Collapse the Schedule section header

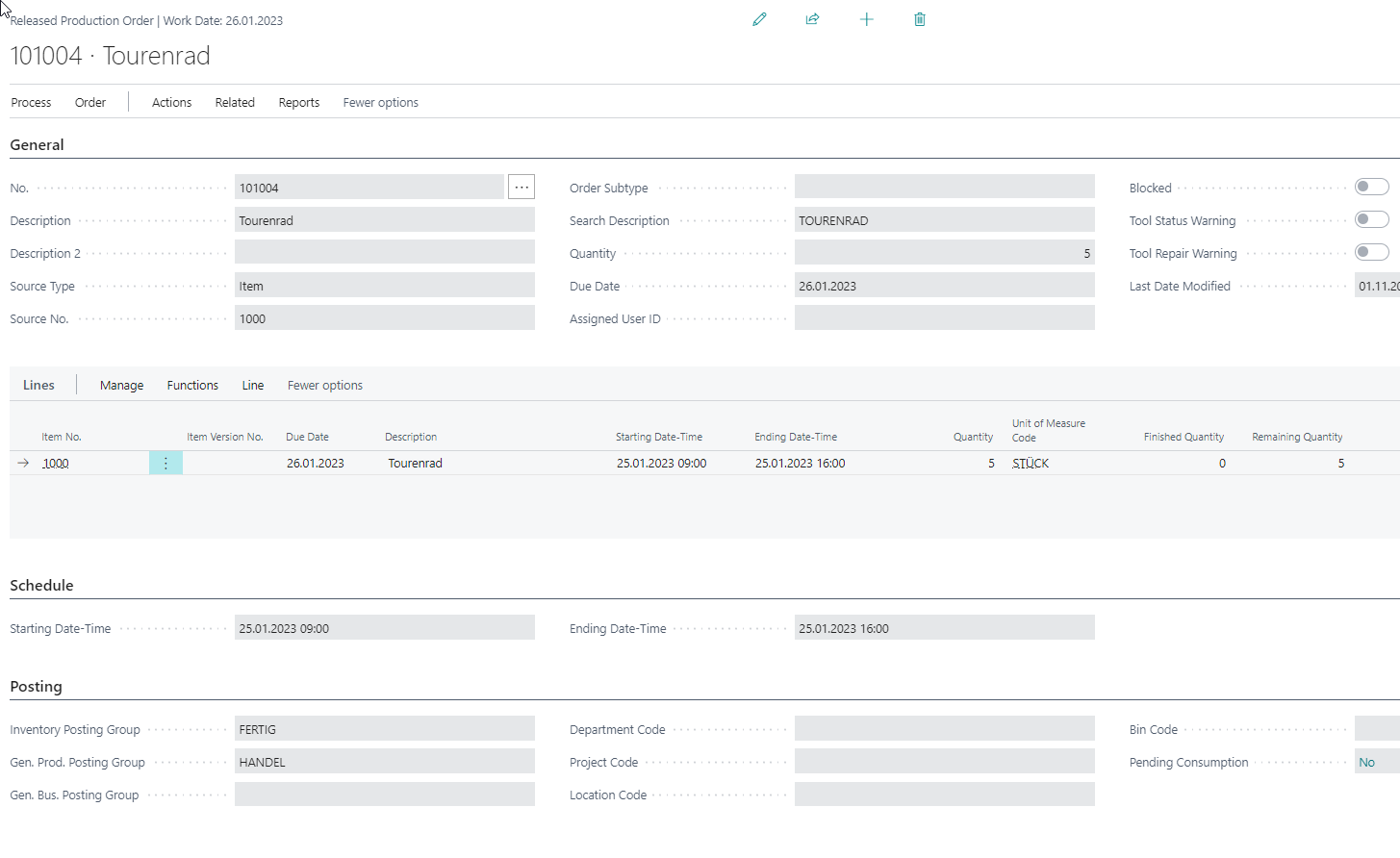(41, 585)
